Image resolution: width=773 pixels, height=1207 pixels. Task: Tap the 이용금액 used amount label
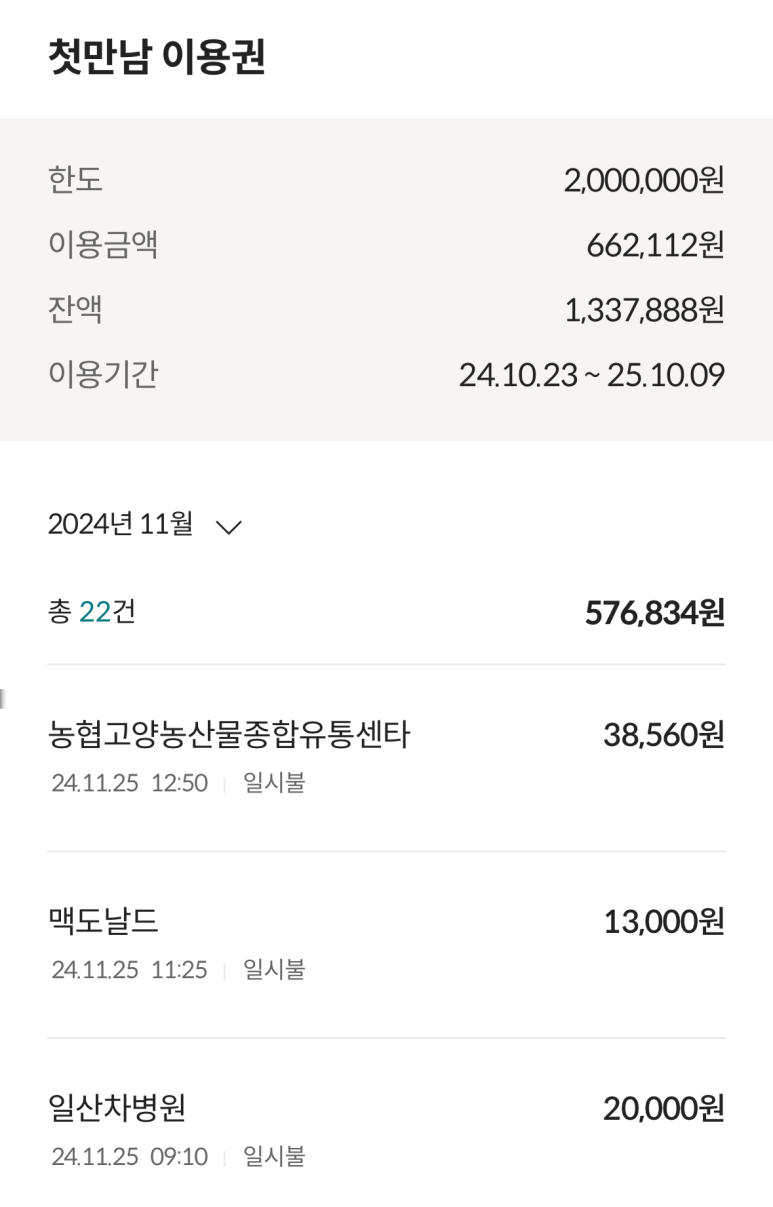click(x=103, y=244)
